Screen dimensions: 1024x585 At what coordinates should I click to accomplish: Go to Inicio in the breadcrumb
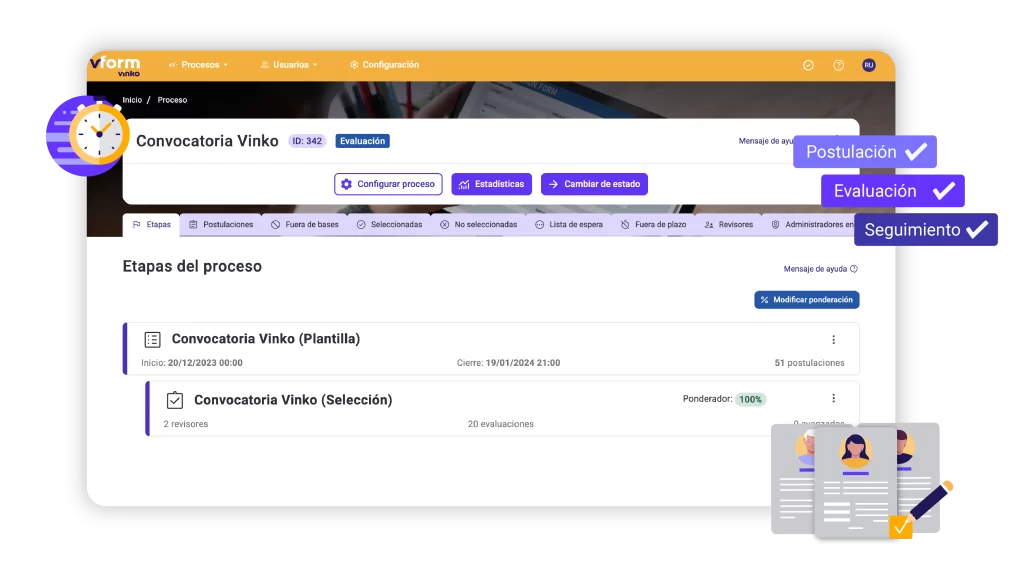pyautogui.click(x=132, y=100)
